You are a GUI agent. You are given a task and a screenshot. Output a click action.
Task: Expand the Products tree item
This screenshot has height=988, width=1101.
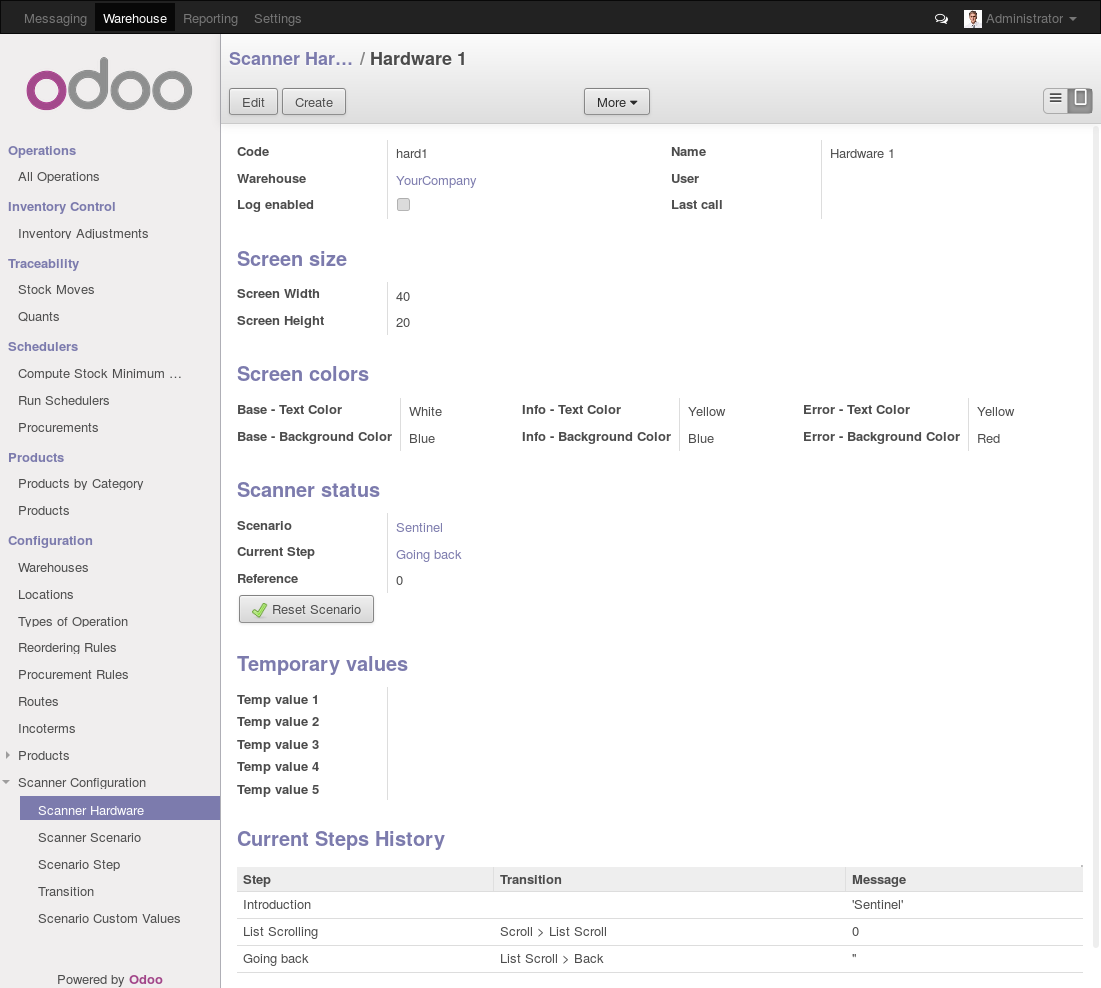(43, 756)
